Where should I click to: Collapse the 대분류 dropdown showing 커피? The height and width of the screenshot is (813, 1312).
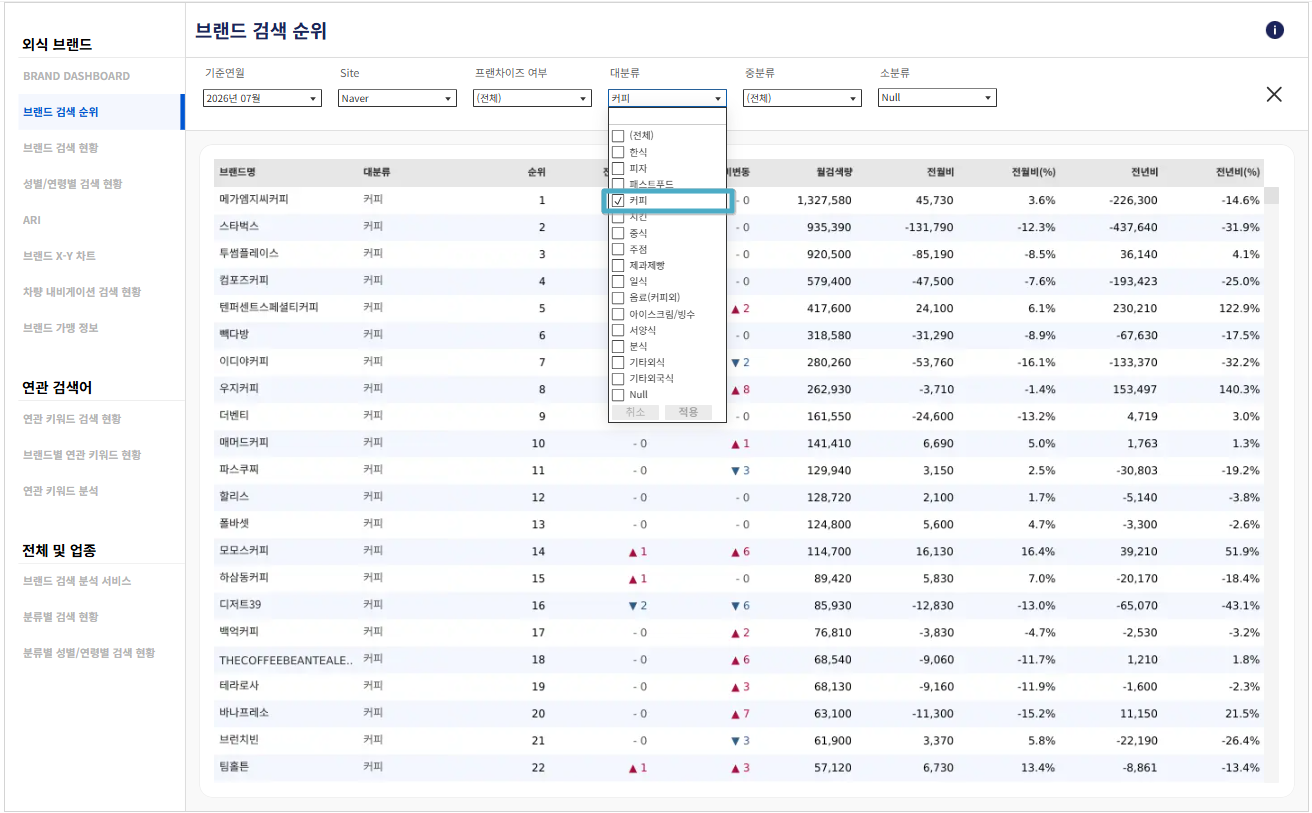(667, 98)
